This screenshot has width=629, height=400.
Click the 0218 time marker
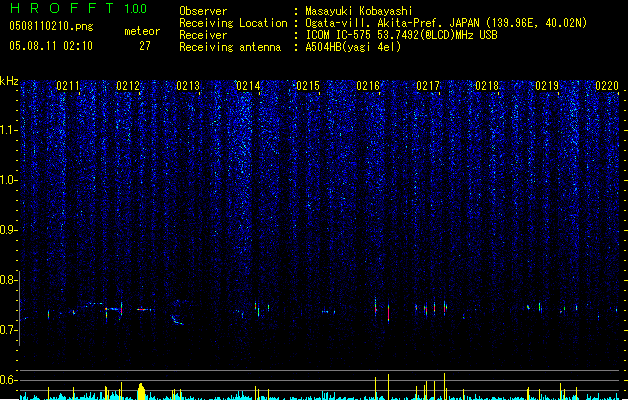[x=487, y=85]
